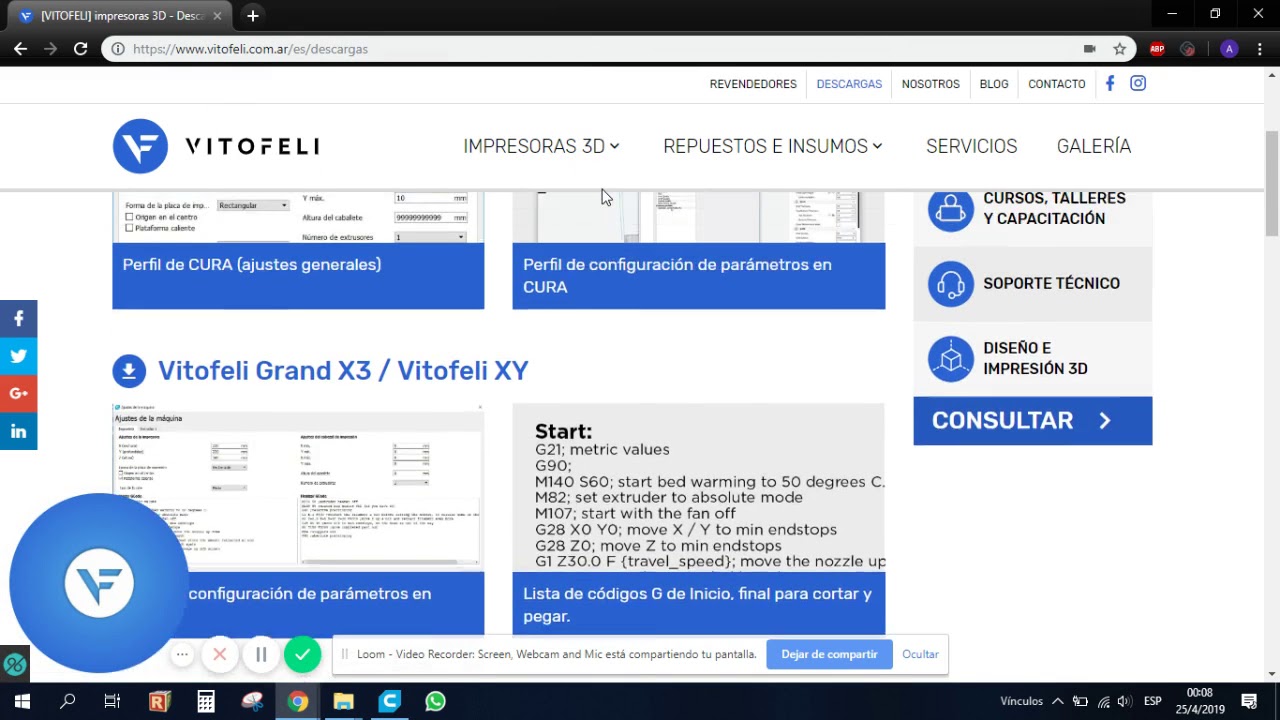The image size is (1280, 720).
Task: Open the notification center icon
Action: click(x=1249, y=701)
